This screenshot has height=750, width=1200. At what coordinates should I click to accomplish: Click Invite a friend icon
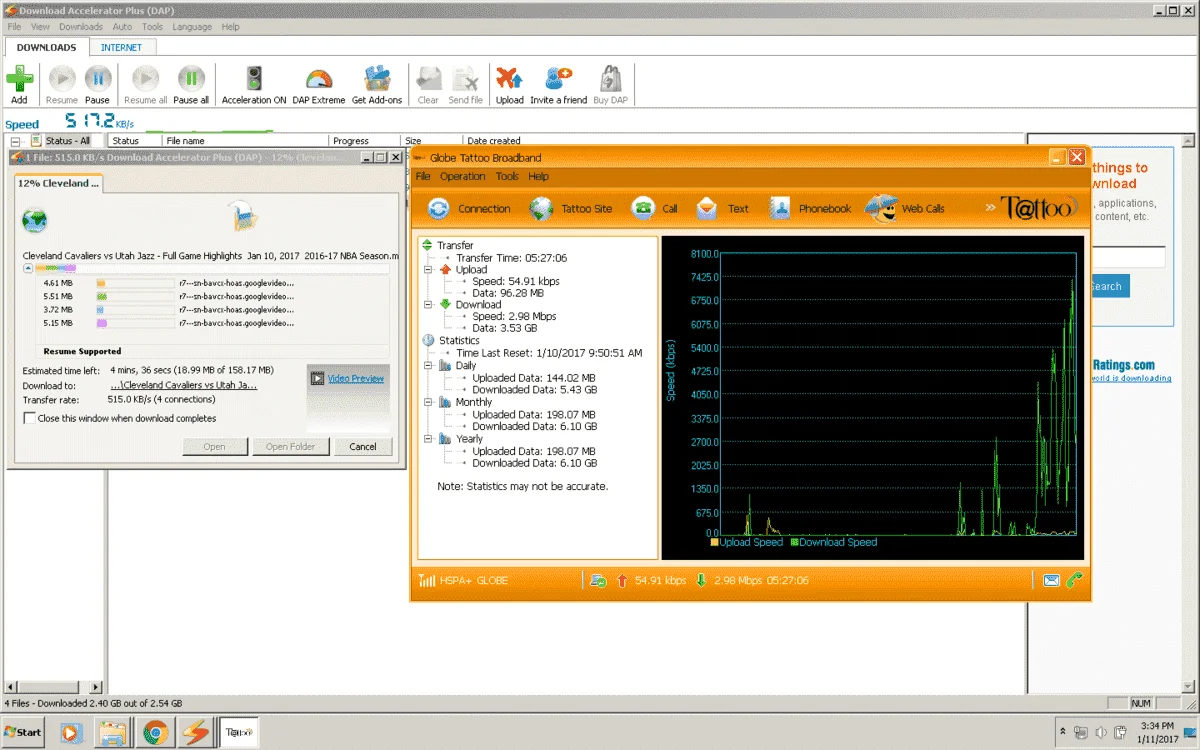point(558,79)
